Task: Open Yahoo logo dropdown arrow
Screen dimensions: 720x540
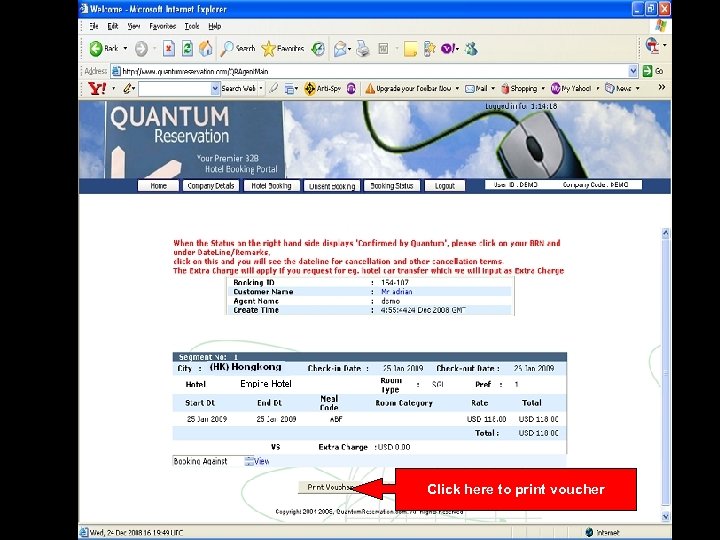Action: 113,88
